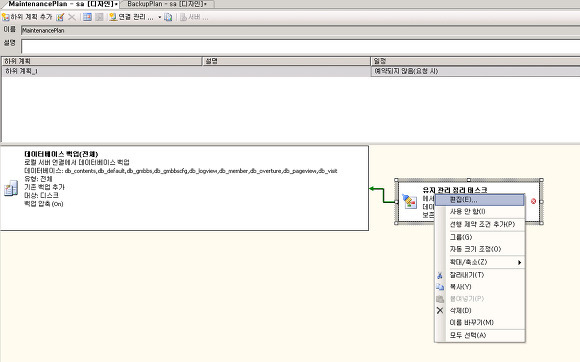Expand the dropdown arrow after 연결 관리

point(159,17)
